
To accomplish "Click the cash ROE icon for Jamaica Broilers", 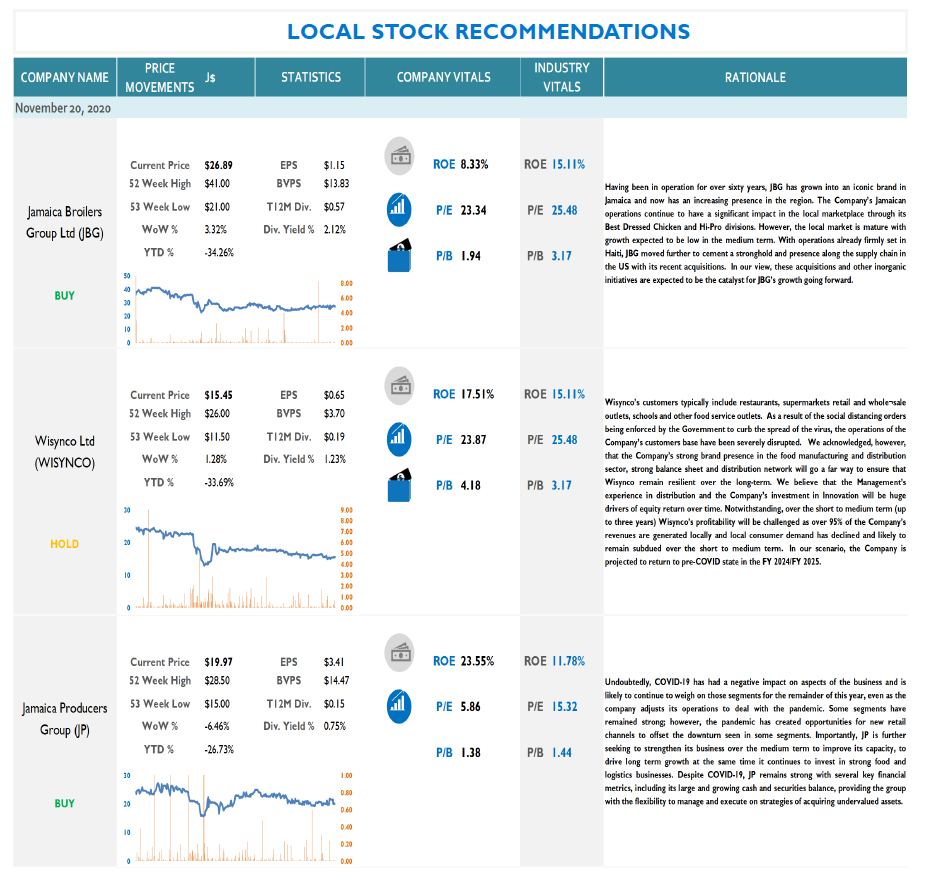I will click(399, 156).
